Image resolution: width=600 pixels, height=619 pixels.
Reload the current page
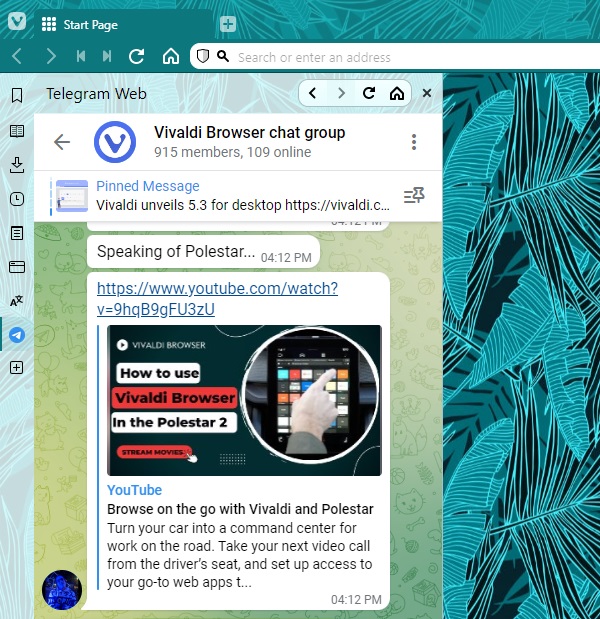pyautogui.click(x=137, y=56)
